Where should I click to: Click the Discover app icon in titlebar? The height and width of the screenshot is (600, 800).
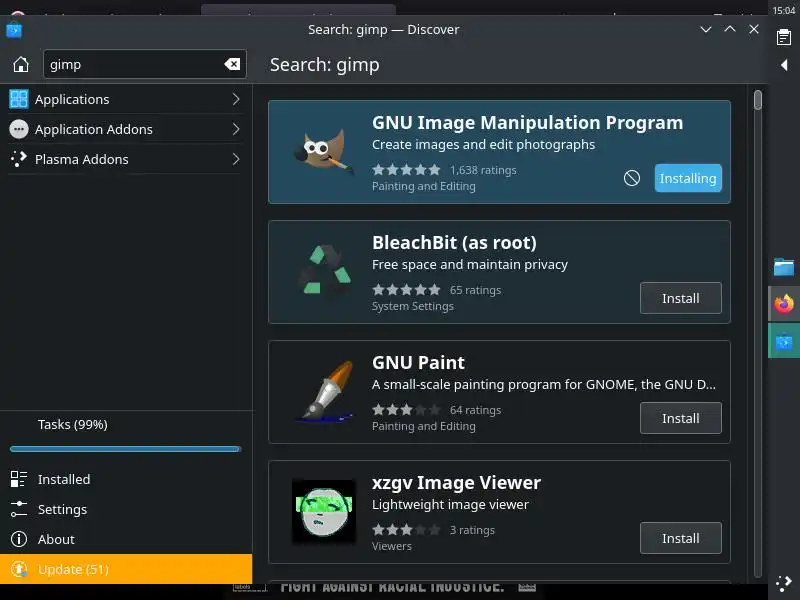tap(14, 30)
